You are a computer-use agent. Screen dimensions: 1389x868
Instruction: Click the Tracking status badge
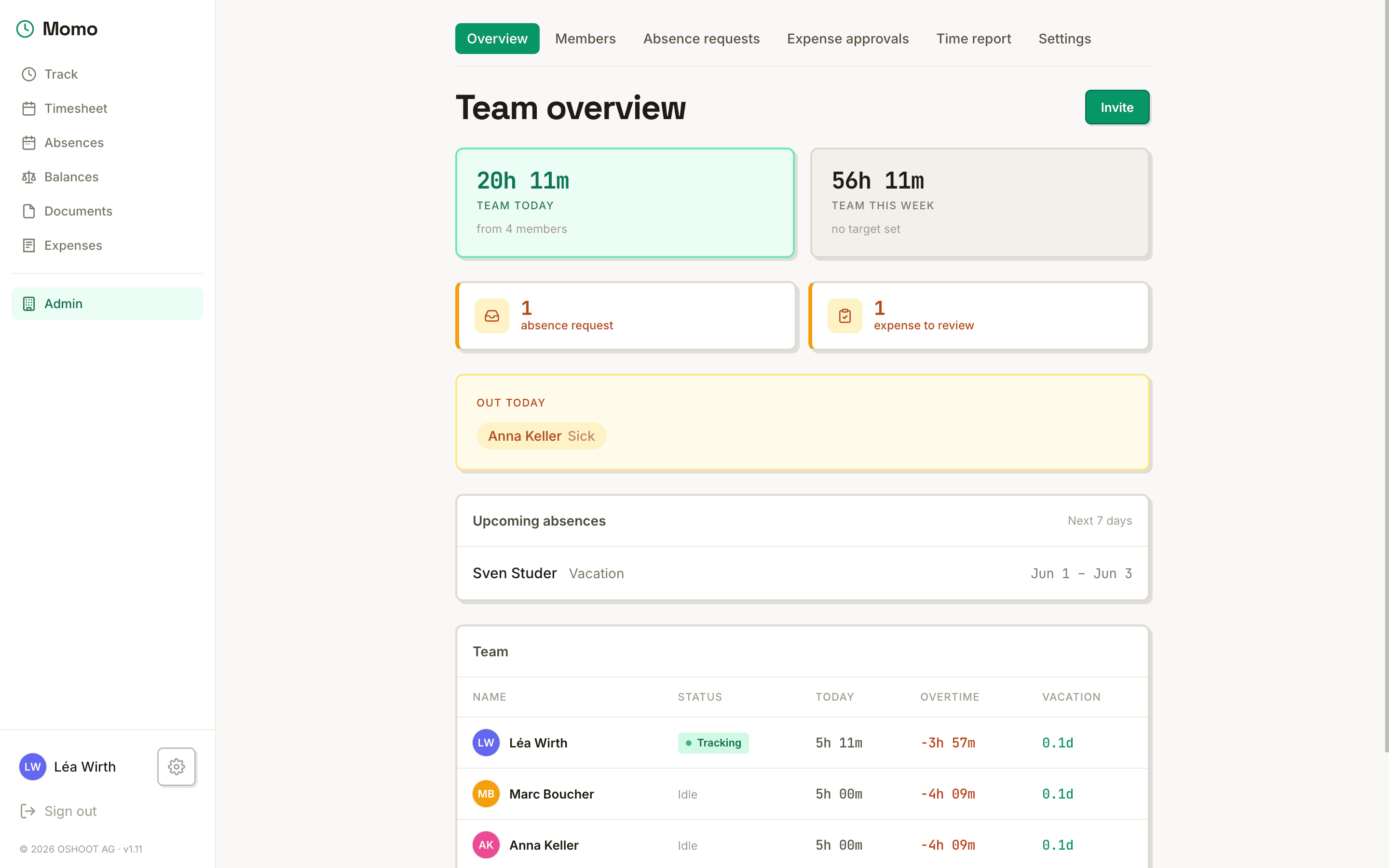(713, 743)
